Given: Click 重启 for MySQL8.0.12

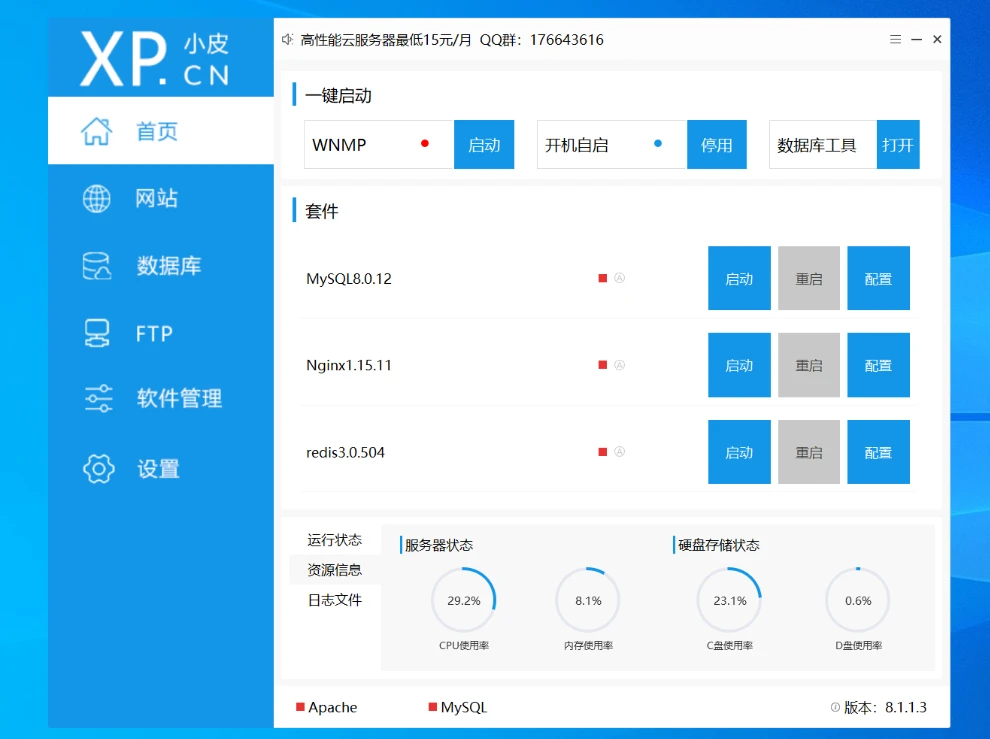Looking at the screenshot, I should (x=809, y=278).
